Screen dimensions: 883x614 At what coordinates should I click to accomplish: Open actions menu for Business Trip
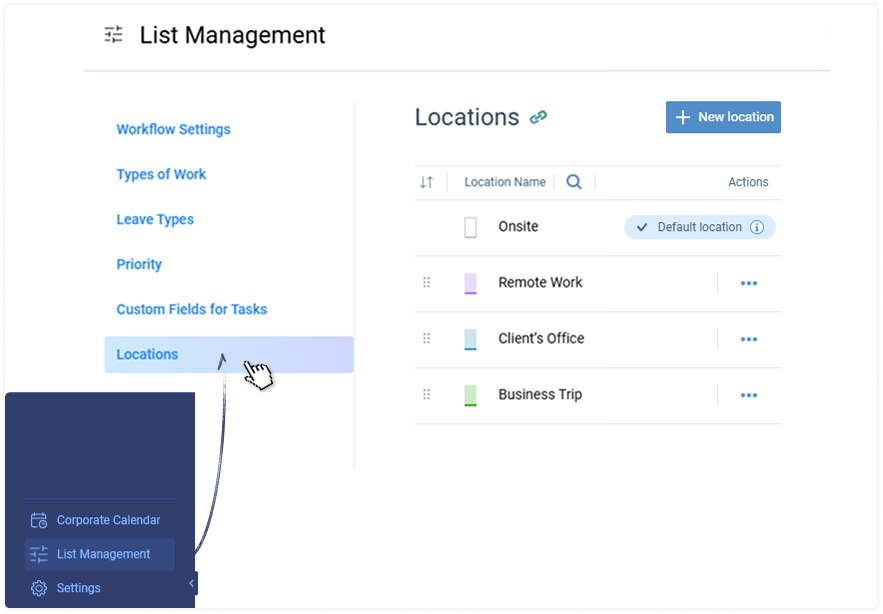748,395
